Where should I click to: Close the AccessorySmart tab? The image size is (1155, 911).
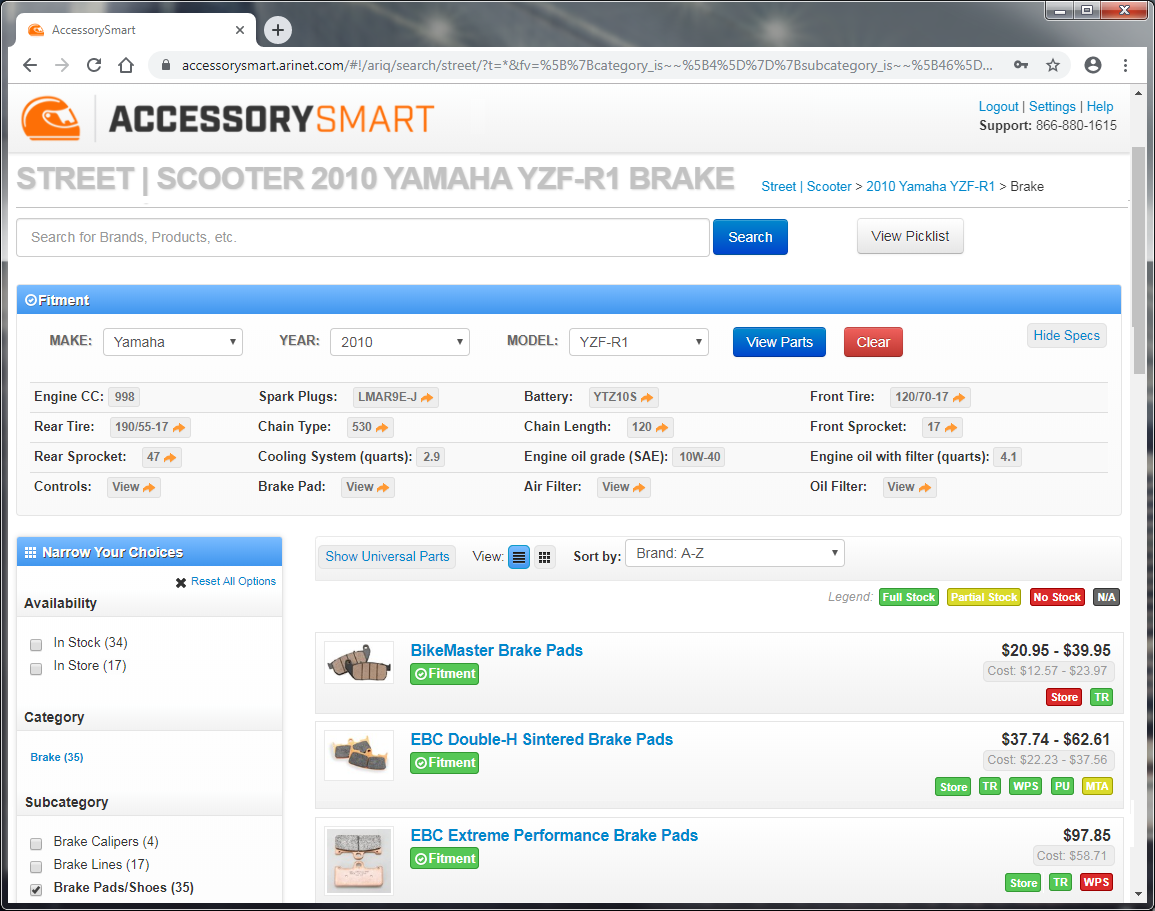click(x=239, y=30)
